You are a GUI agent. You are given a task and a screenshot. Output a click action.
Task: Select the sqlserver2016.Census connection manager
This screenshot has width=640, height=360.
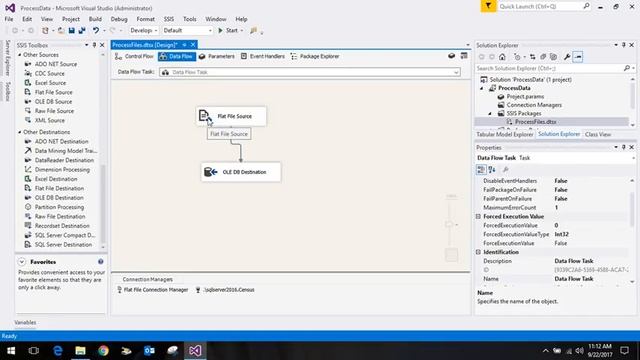224,290
